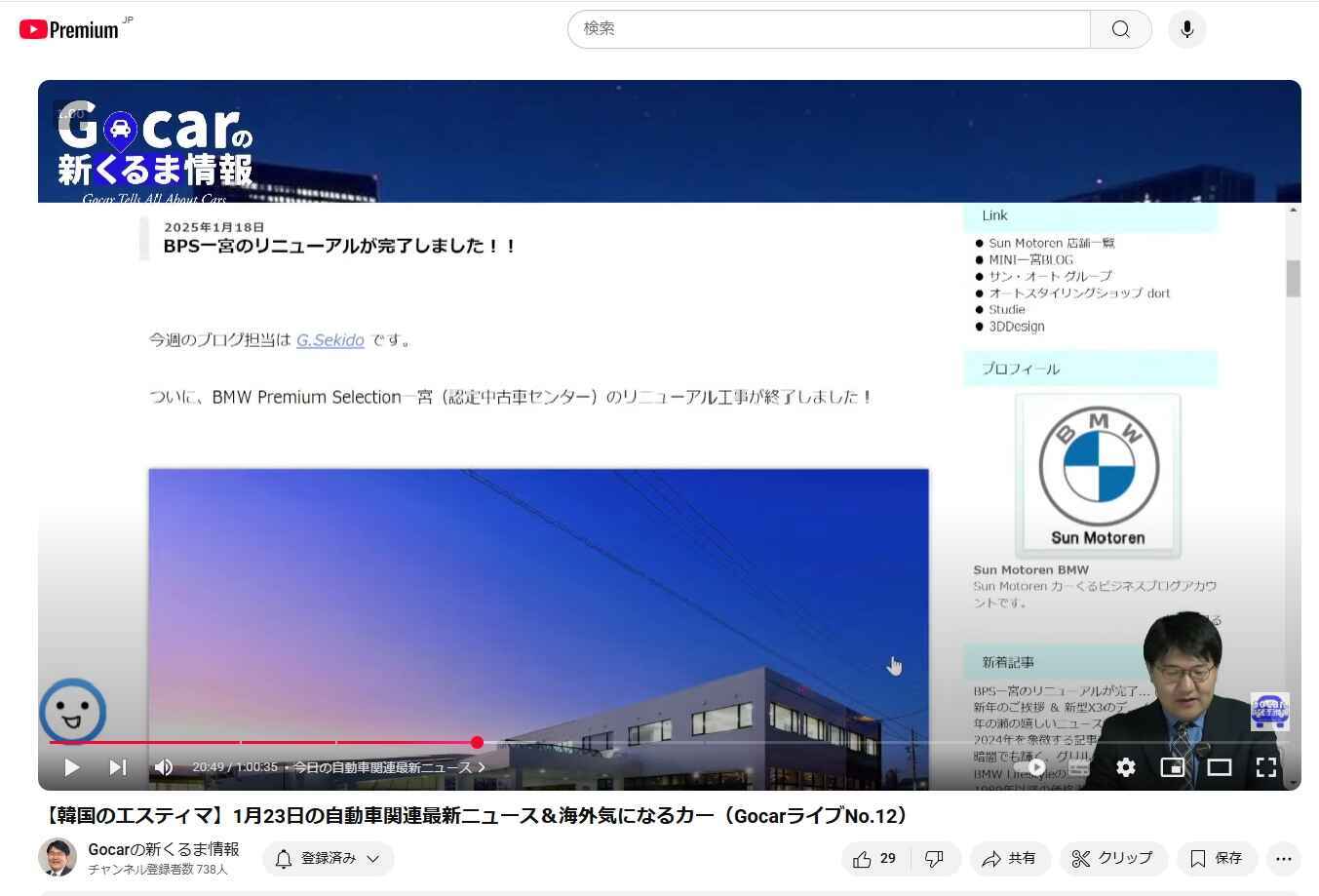Viewport: 1319px width, 896px height.
Task: Click the red progress bar scrubber
Action: tap(477, 743)
